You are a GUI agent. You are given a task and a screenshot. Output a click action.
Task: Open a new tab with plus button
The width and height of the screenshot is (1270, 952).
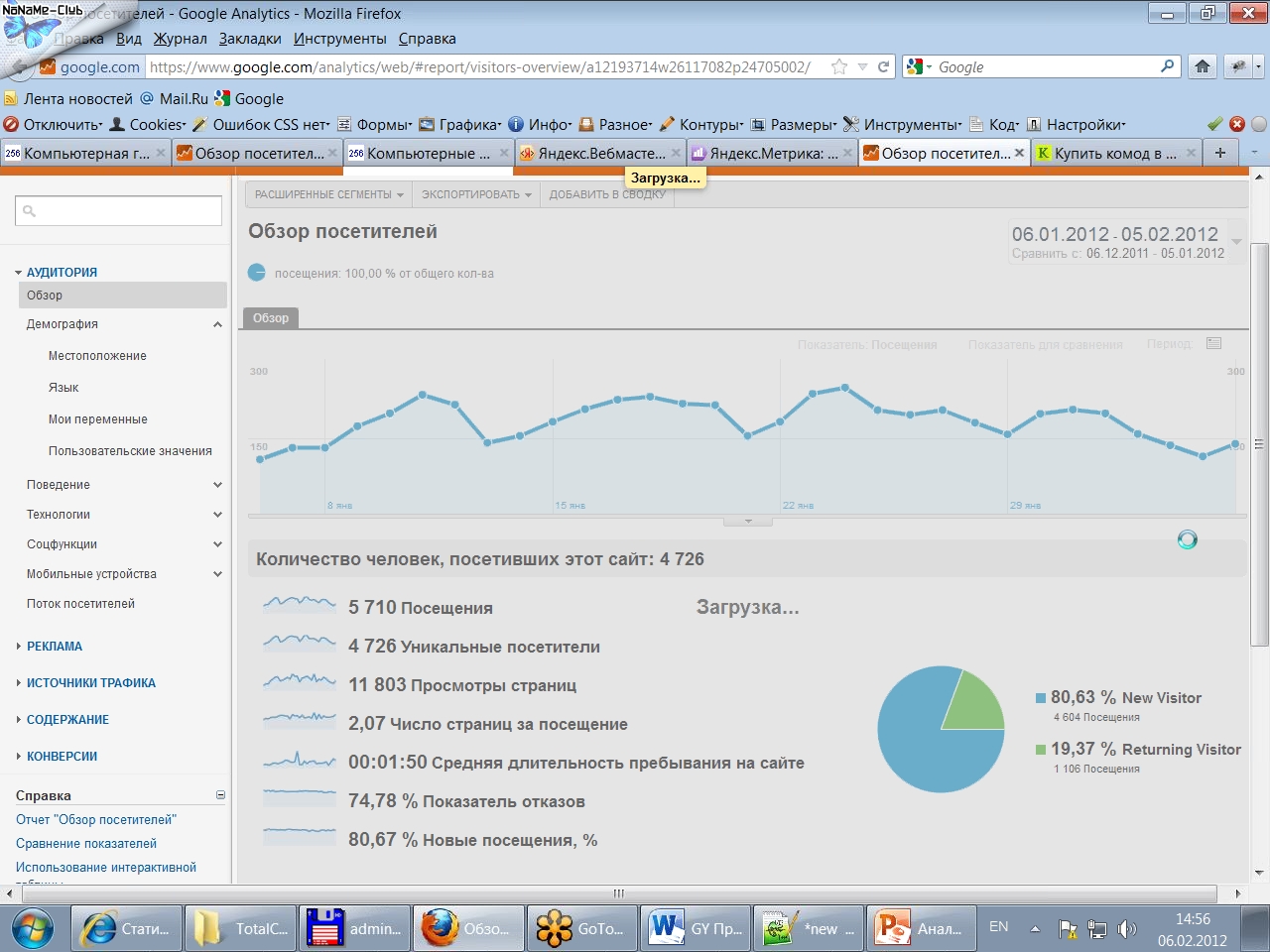[x=1220, y=153]
